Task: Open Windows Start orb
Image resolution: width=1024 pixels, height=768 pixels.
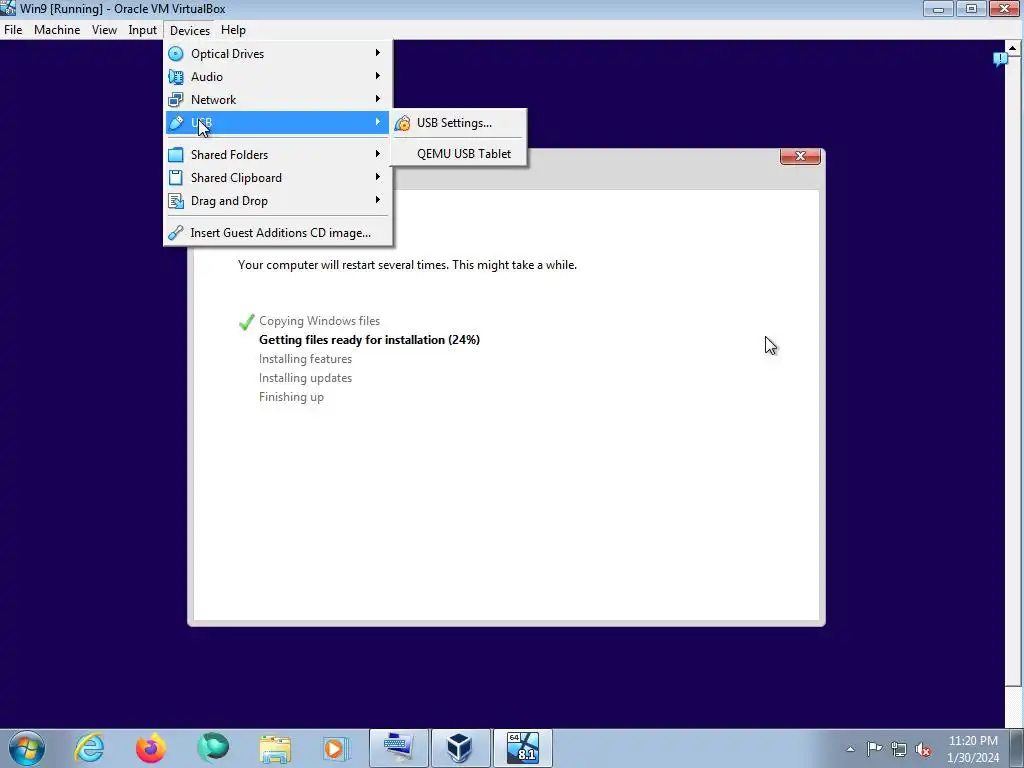Action: pyautogui.click(x=27, y=748)
